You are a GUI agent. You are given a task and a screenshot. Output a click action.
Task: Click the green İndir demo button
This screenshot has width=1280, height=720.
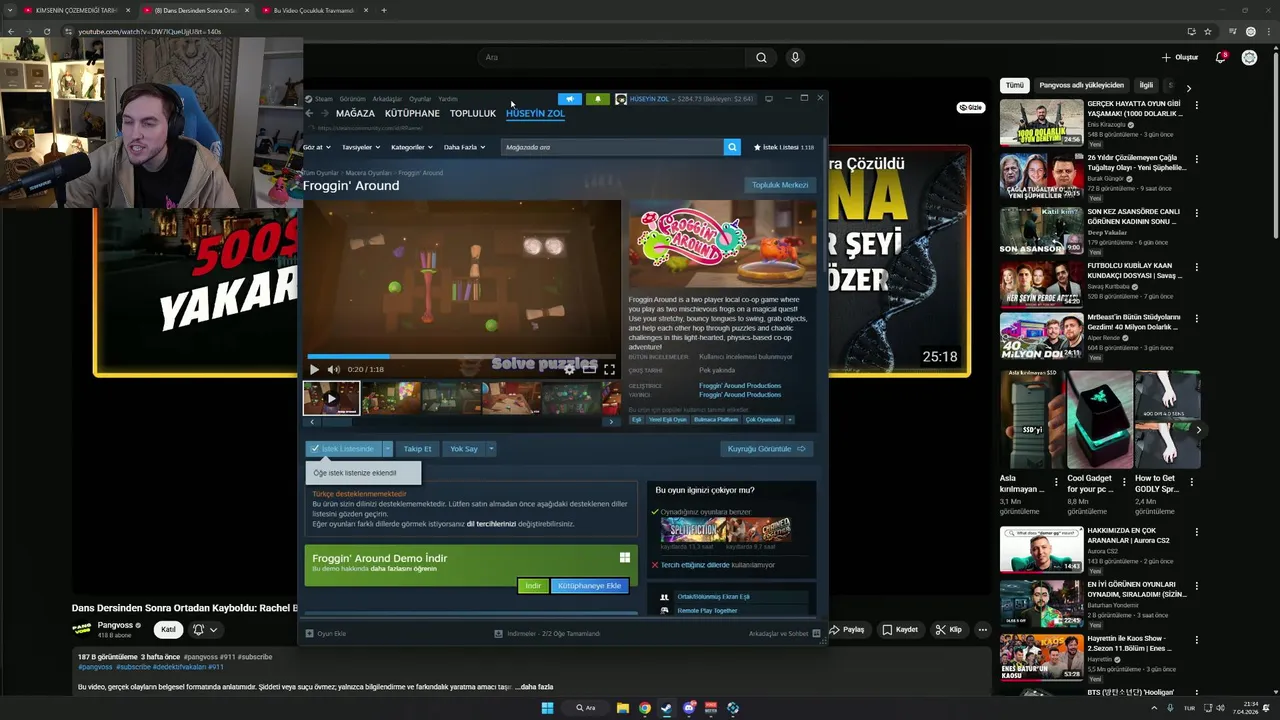tap(533, 586)
